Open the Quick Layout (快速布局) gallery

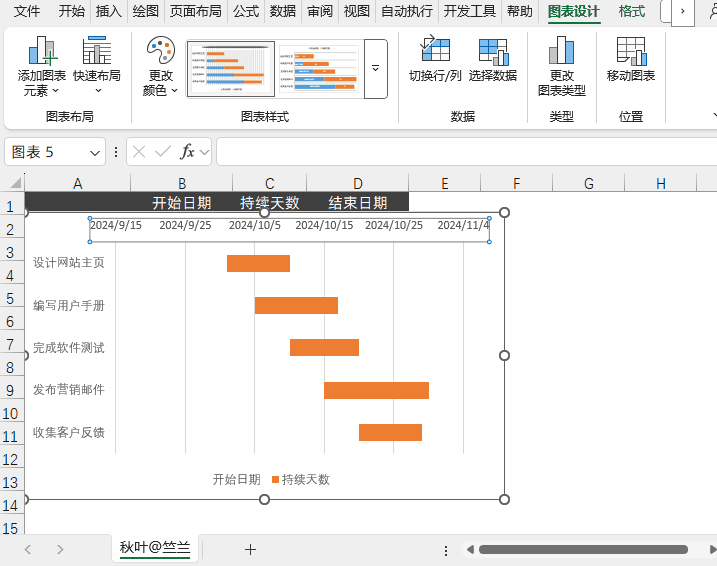pos(97,65)
